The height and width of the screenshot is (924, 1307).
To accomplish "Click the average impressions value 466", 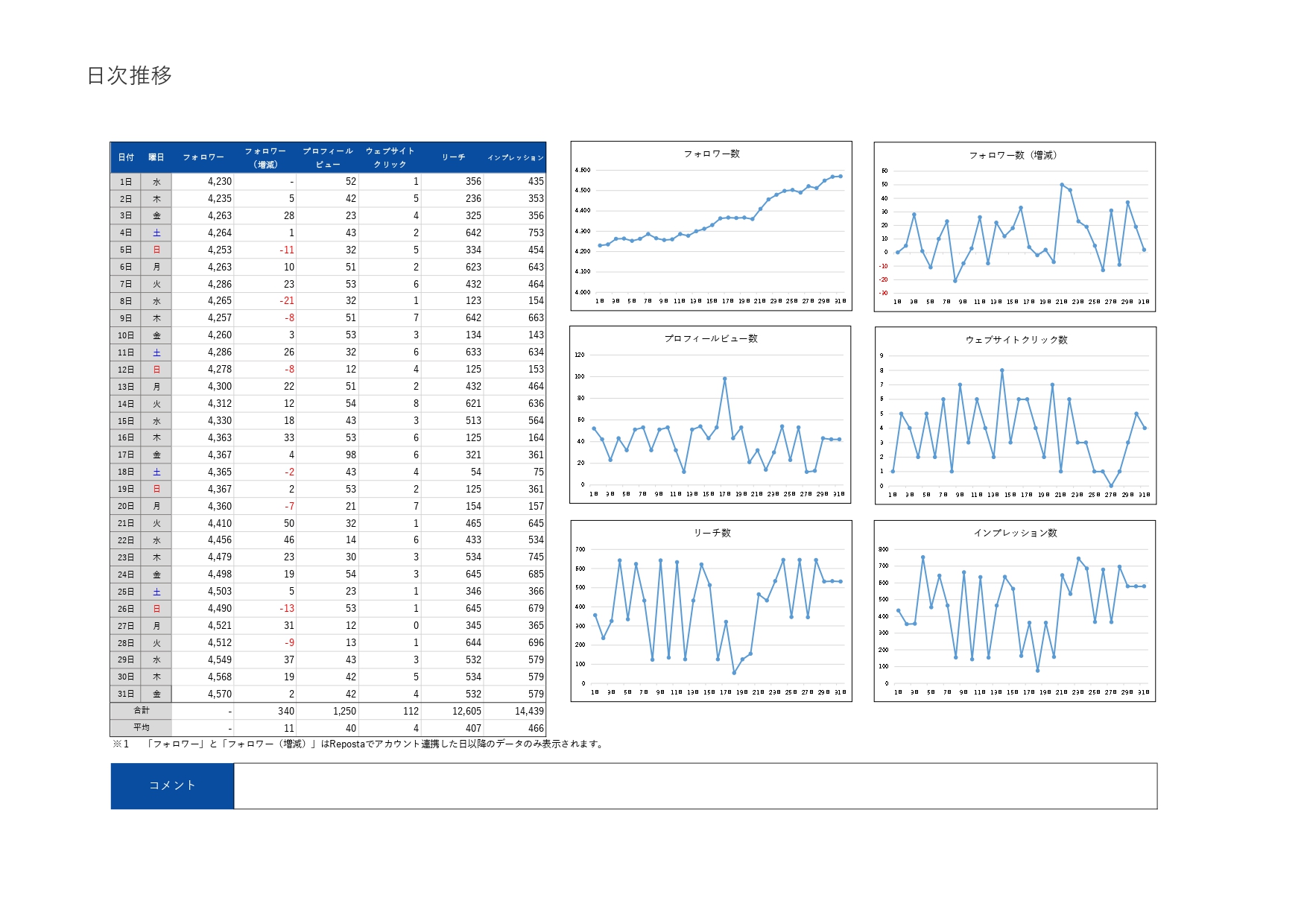I will (536, 728).
